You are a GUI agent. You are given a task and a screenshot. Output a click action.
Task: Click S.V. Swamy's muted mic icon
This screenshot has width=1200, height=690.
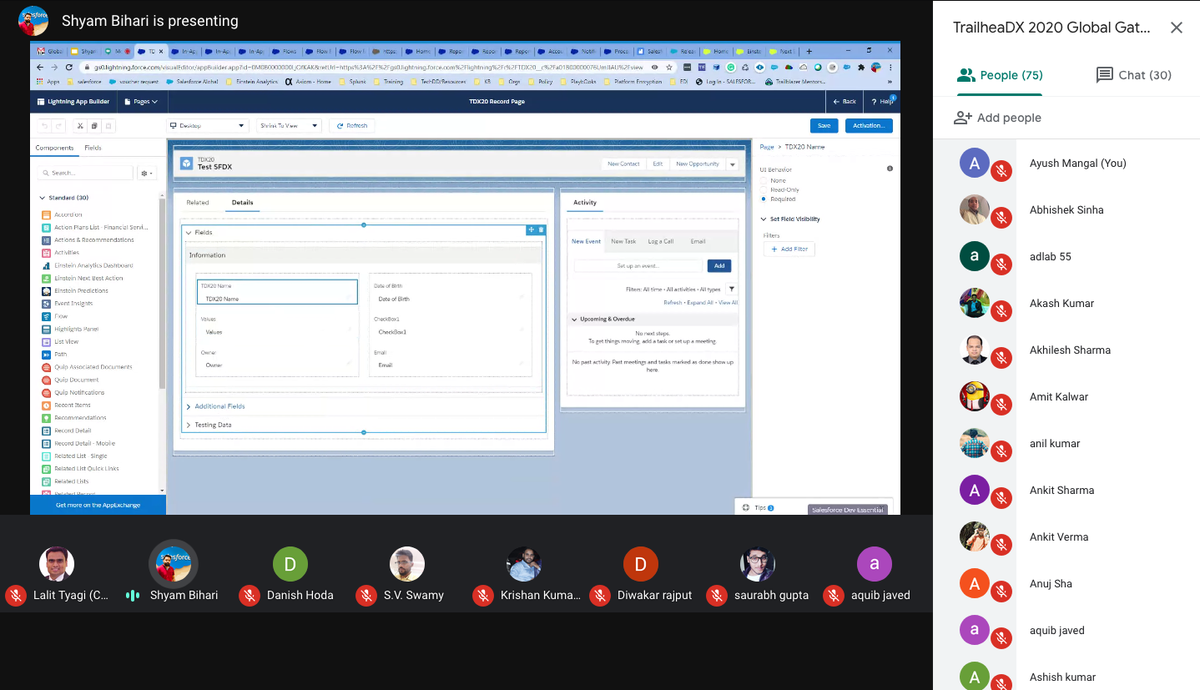366,596
